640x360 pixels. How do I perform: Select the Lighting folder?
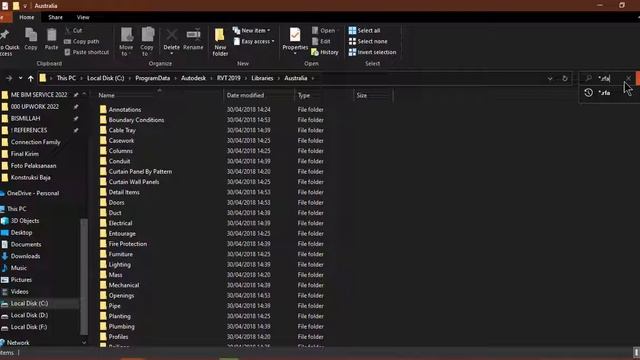pos(120,264)
